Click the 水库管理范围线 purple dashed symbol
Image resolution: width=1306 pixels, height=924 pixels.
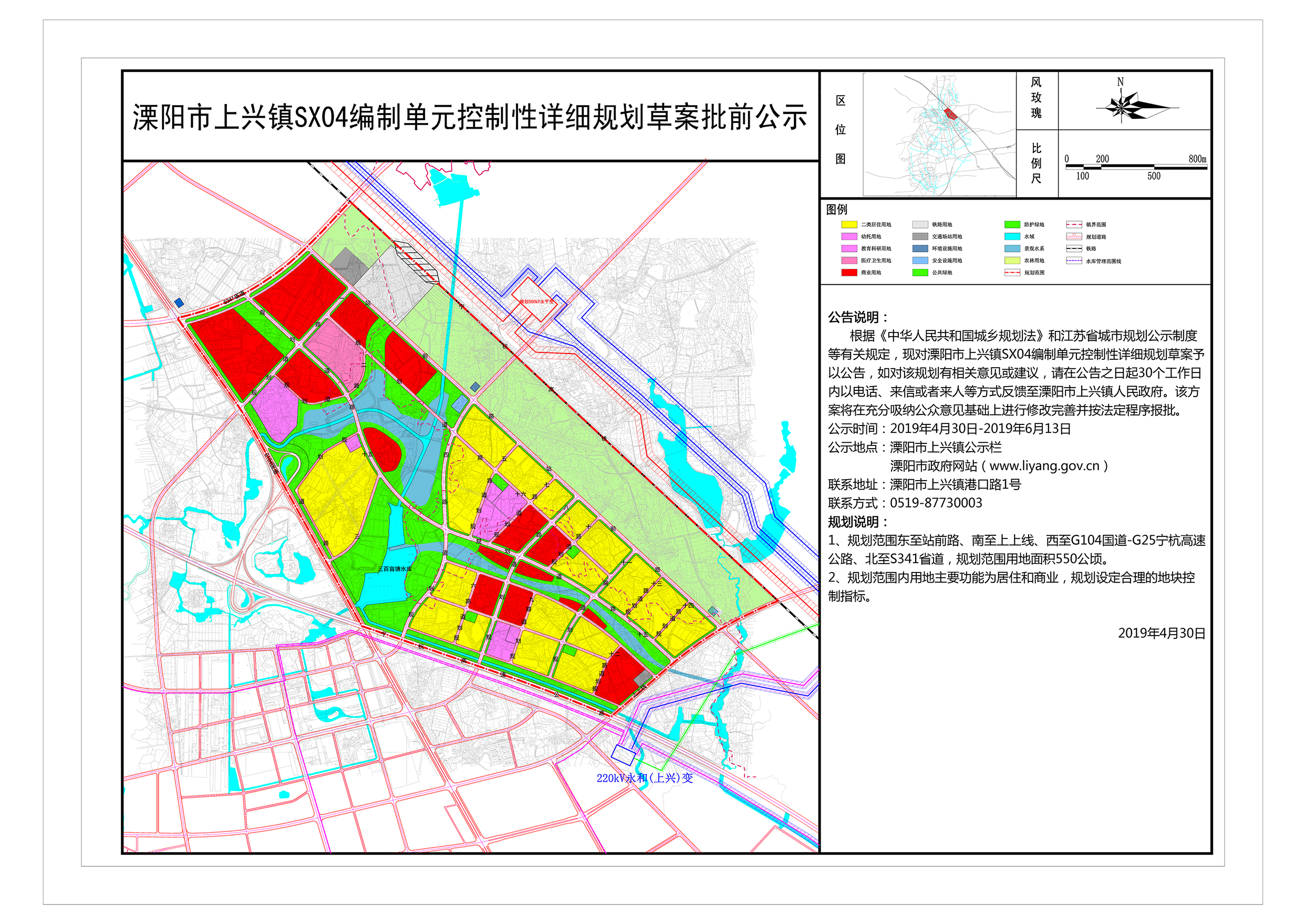click(1074, 261)
